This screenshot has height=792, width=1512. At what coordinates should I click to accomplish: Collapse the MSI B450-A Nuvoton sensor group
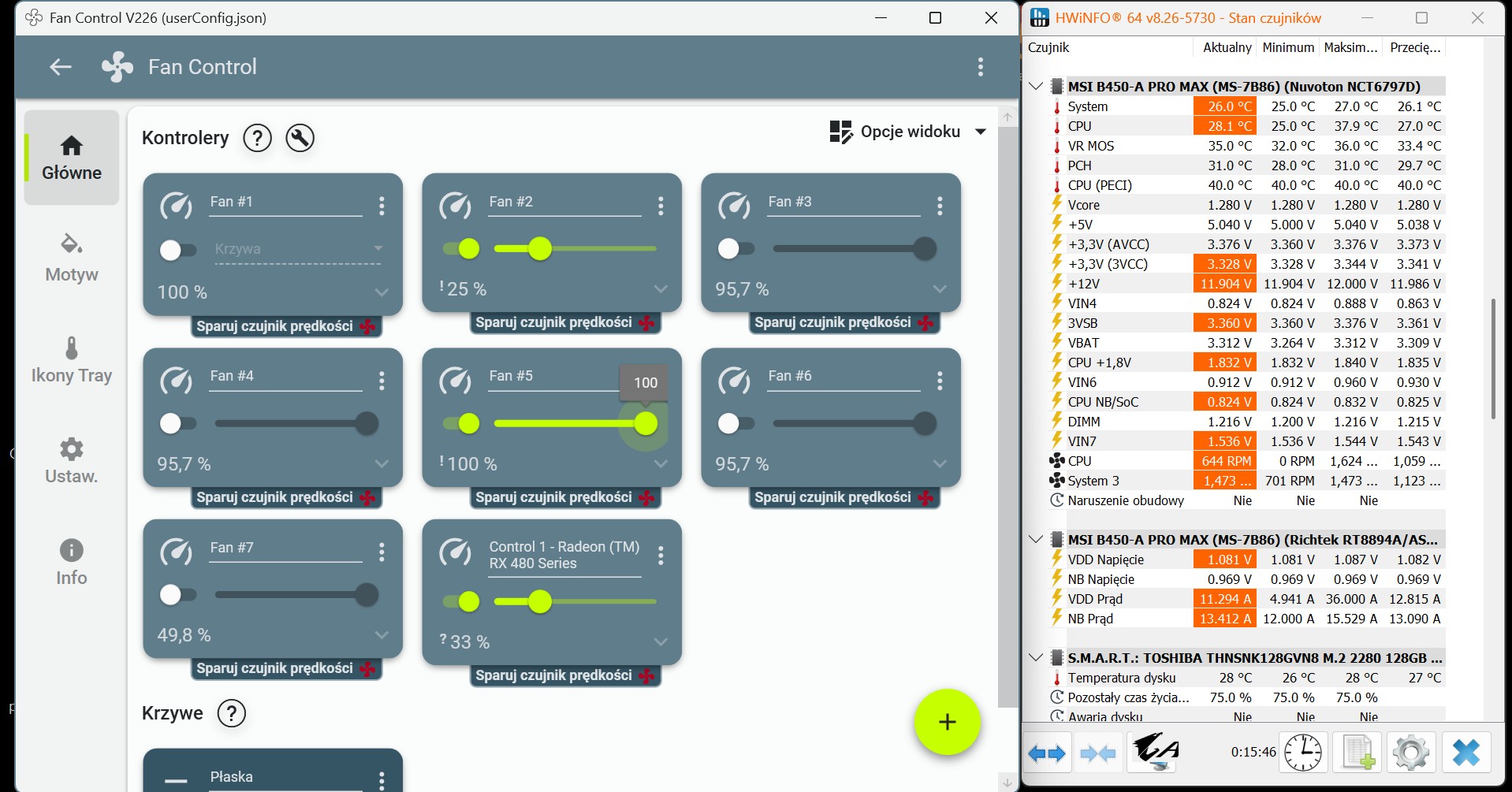pyautogui.click(x=1036, y=87)
